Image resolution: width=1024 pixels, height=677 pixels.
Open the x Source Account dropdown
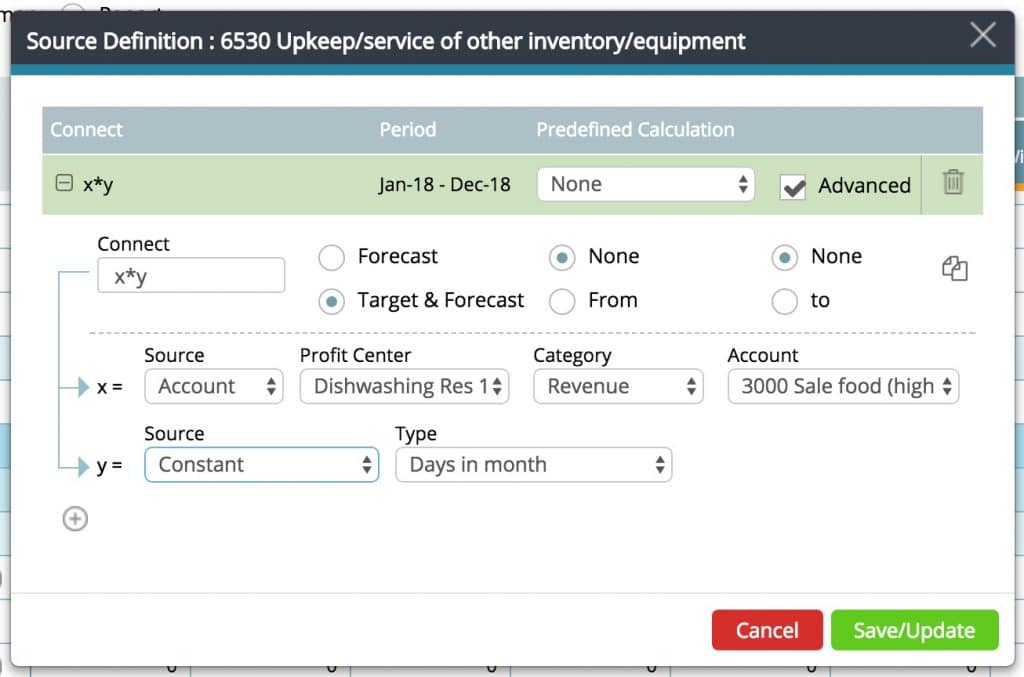pos(214,387)
